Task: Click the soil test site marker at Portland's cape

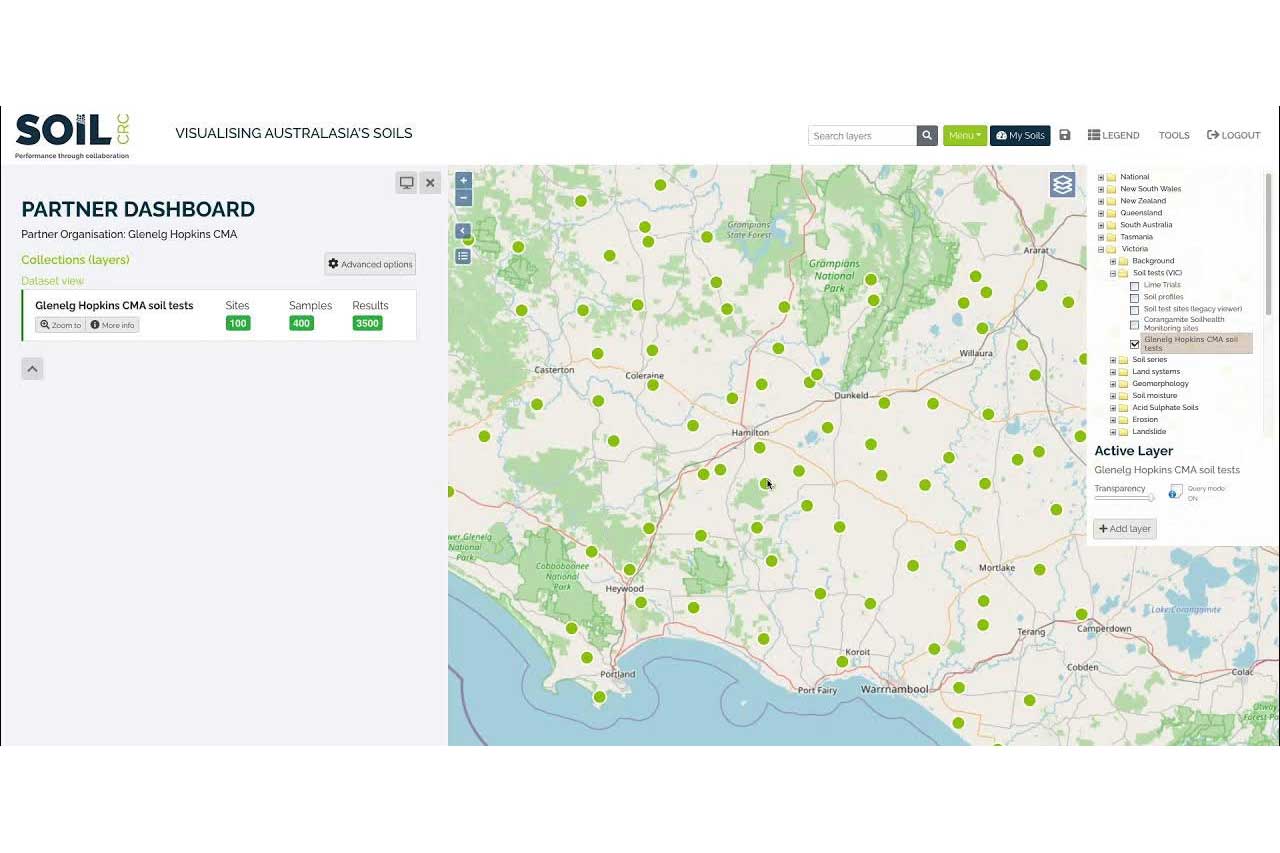Action: tap(599, 697)
